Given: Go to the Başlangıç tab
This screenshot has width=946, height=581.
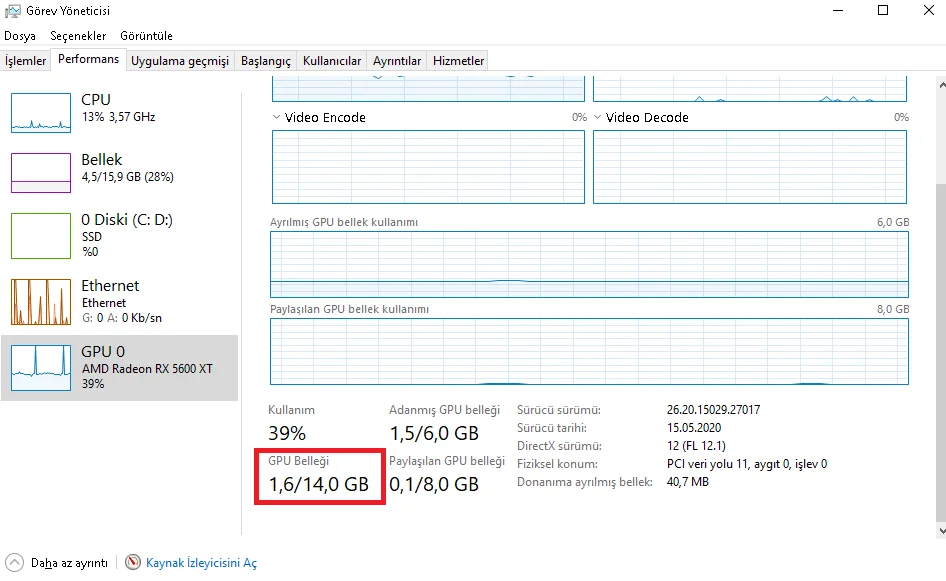Looking at the screenshot, I should (265, 61).
